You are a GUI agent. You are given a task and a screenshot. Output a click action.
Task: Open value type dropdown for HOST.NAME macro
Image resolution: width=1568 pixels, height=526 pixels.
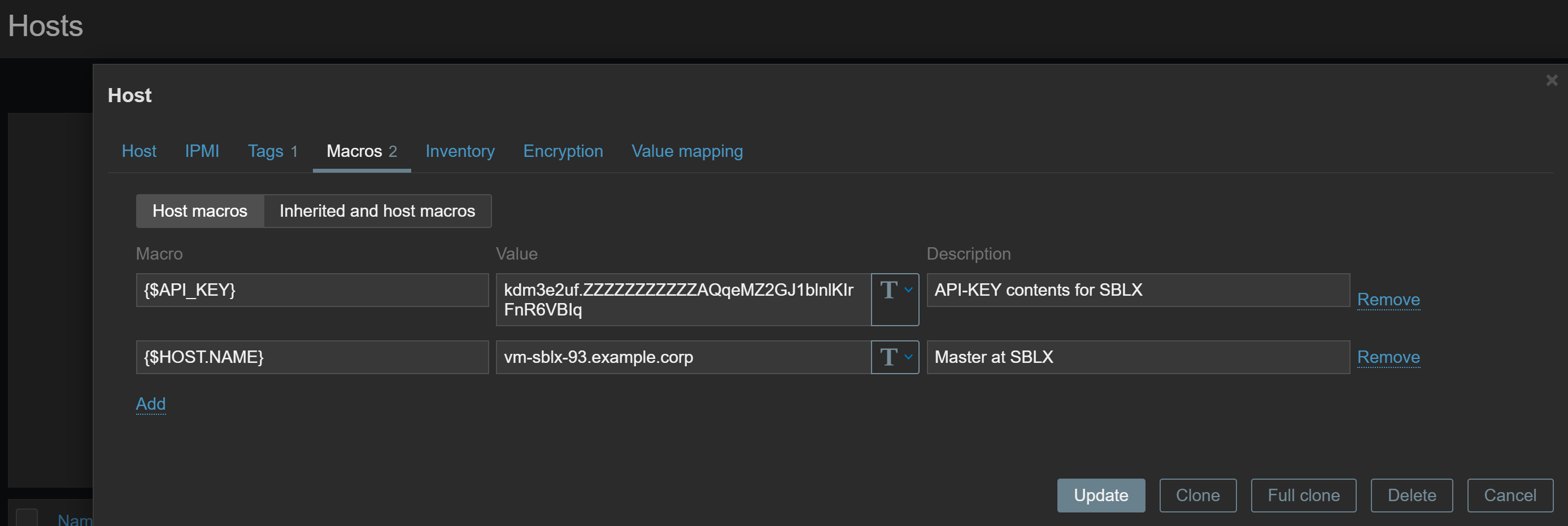895,357
